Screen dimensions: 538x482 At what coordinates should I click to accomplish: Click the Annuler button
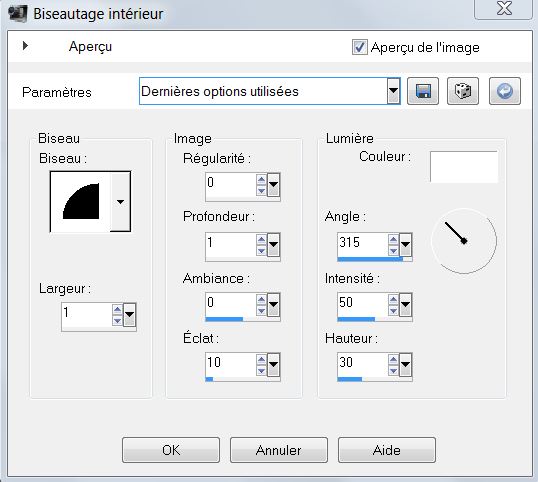(x=279, y=450)
